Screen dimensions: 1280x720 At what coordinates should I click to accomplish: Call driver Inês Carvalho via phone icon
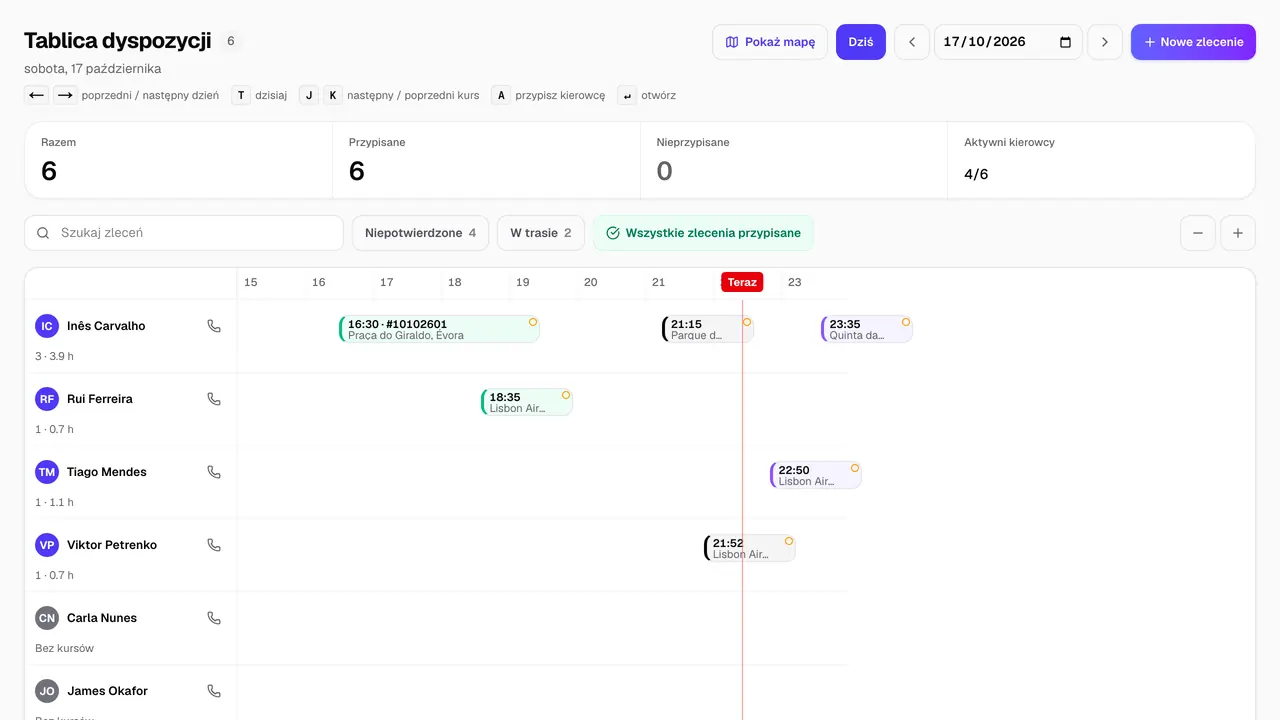pos(214,326)
